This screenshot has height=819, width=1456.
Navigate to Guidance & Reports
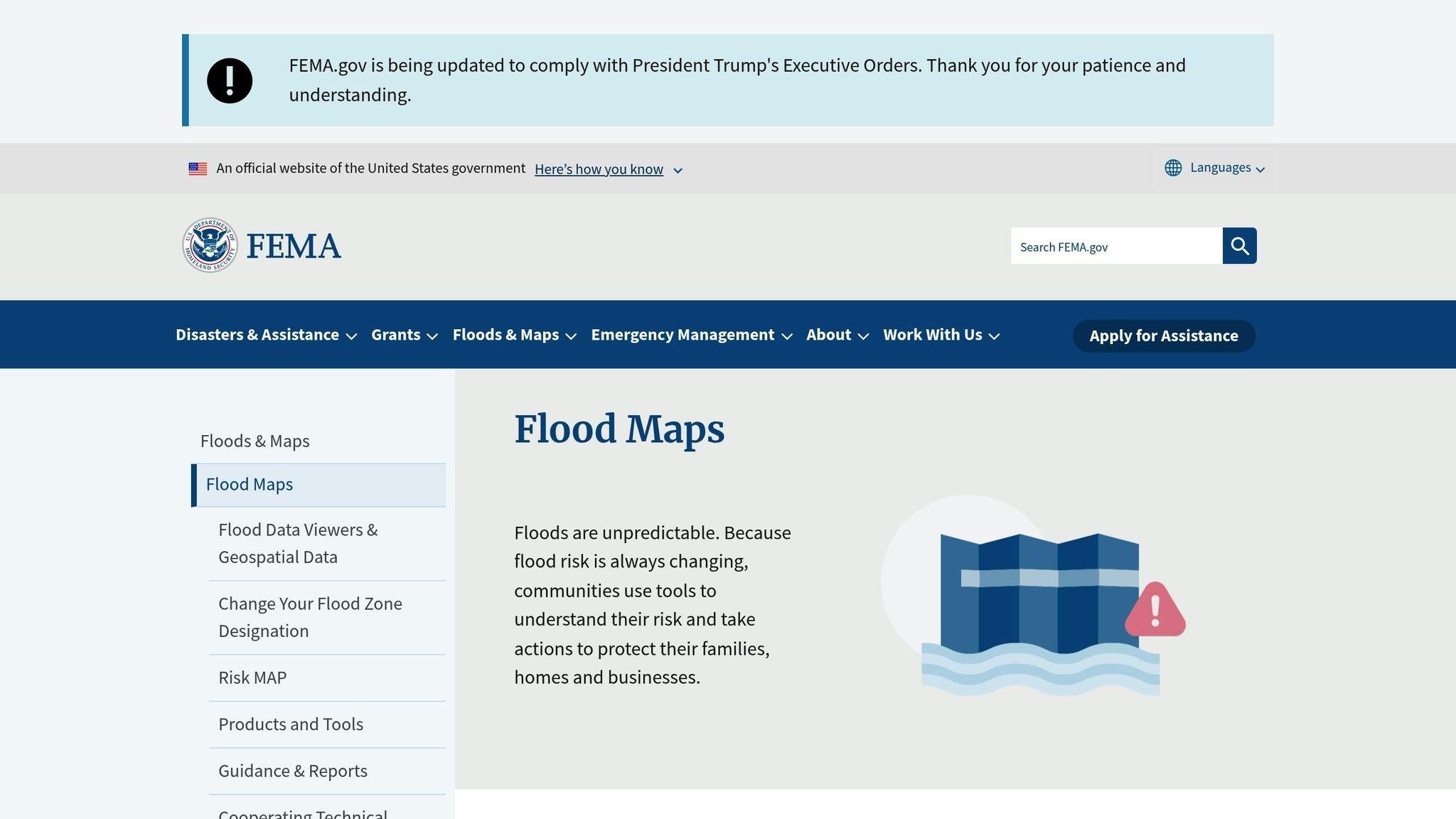pos(292,771)
